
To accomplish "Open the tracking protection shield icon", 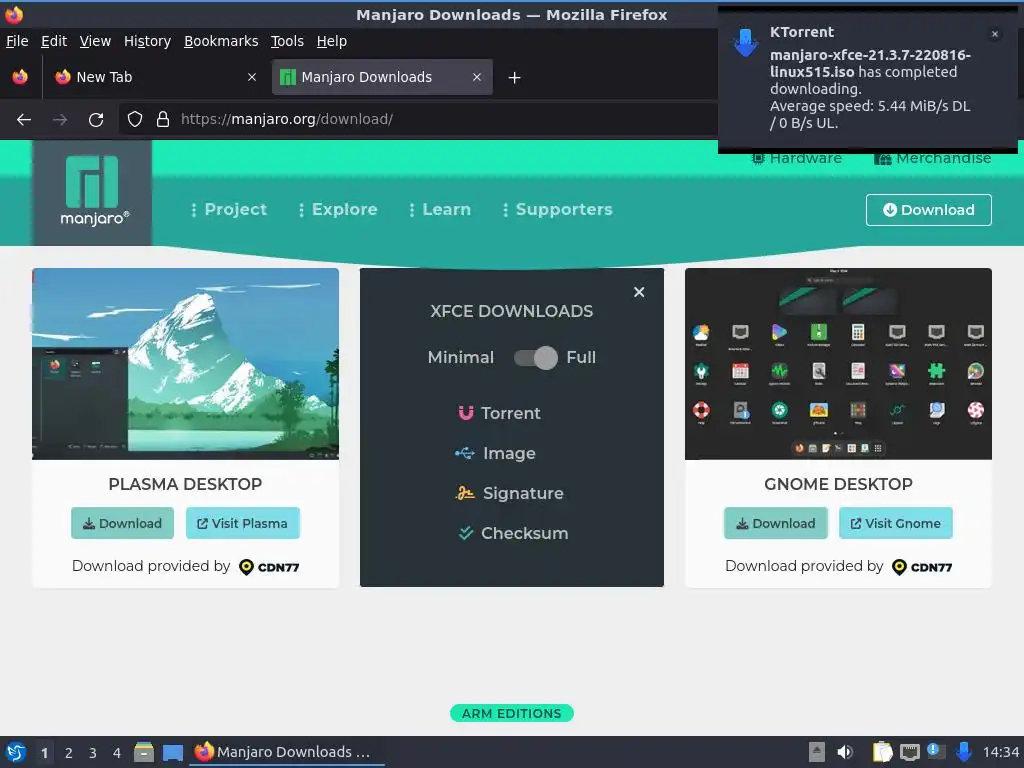I will point(135,119).
